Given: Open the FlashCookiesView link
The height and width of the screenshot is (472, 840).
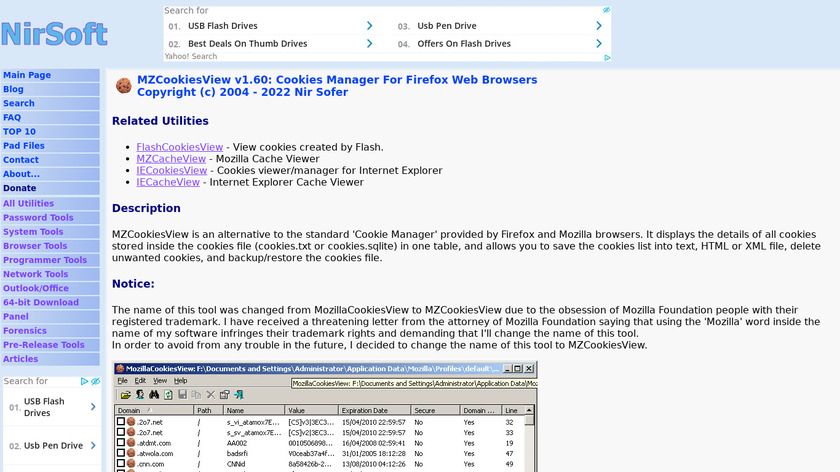Looking at the screenshot, I should (179, 147).
